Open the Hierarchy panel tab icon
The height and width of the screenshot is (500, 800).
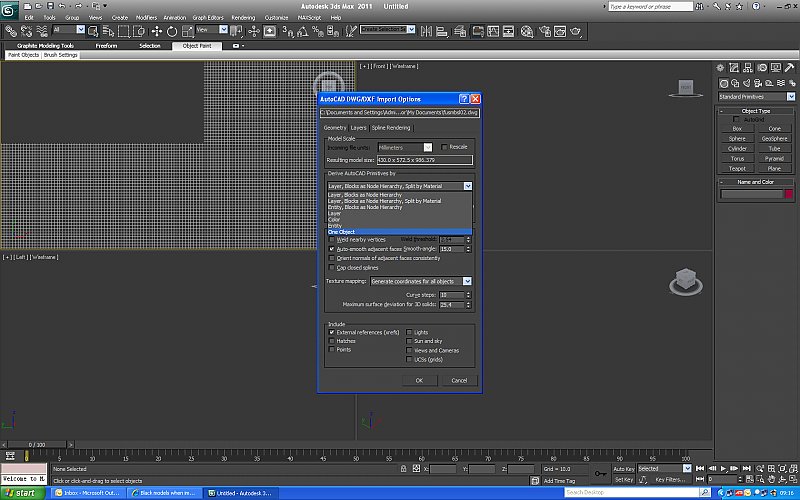click(x=747, y=67)
